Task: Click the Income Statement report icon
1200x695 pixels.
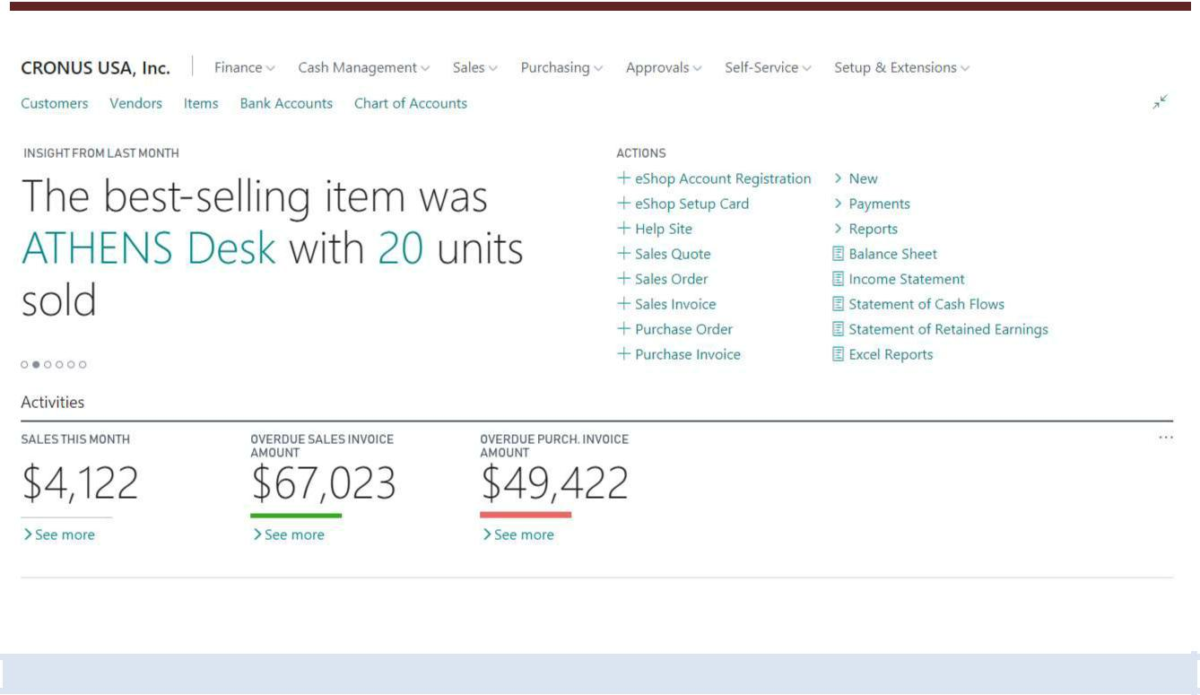Action: (838, 279)
